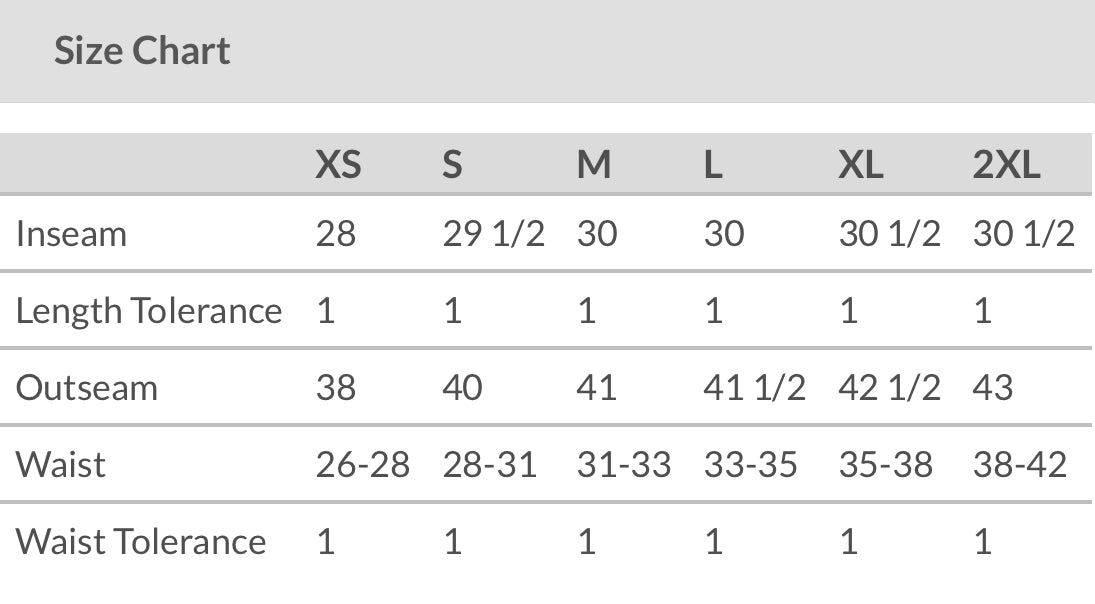Select the 31-33 waist range
The image size is (1095, 604).
point(623,465)
